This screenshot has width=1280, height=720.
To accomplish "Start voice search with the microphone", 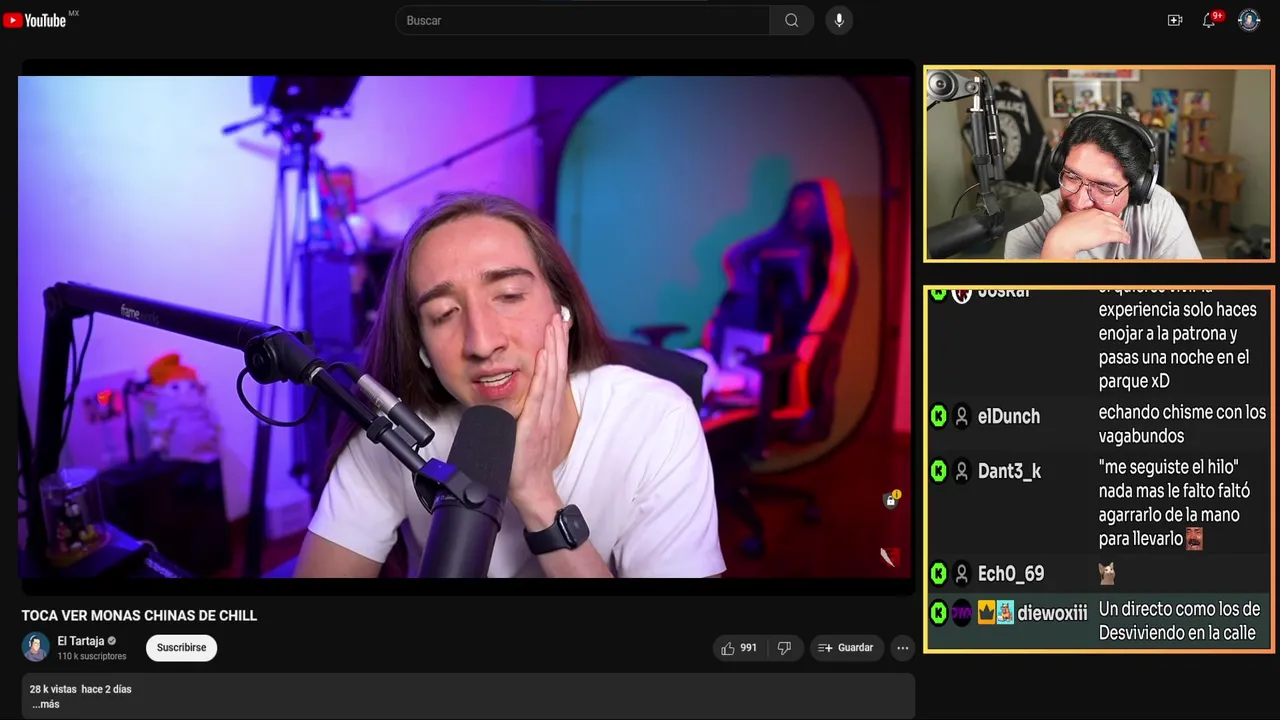I will (x=839, y=20).
